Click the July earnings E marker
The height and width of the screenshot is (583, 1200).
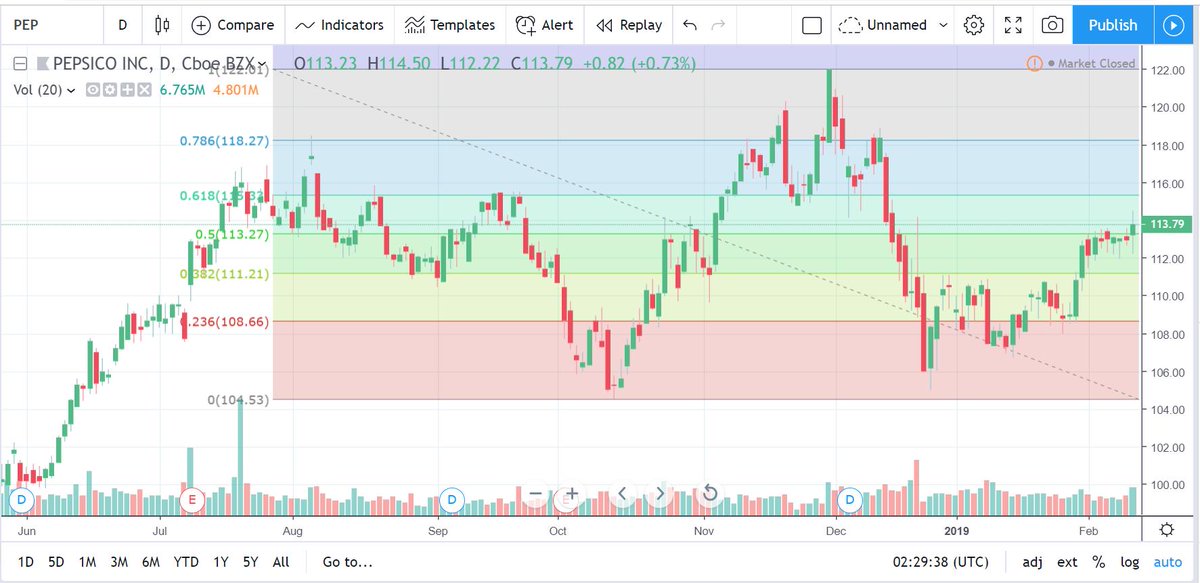pyautogui.click(x=191, y=498)
